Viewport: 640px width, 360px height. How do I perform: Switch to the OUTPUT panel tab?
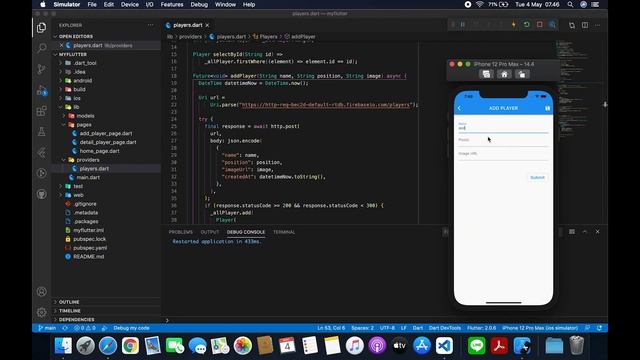coord(210,232)
